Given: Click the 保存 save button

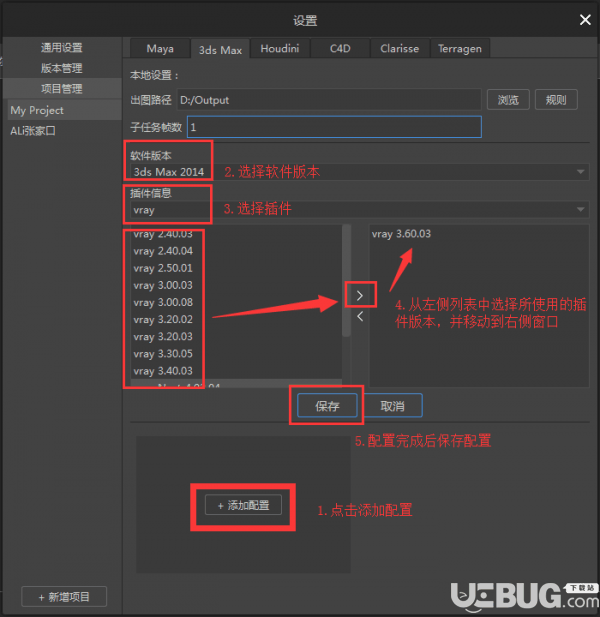Looking at the screenshot, I should click(x=327, y=405).
